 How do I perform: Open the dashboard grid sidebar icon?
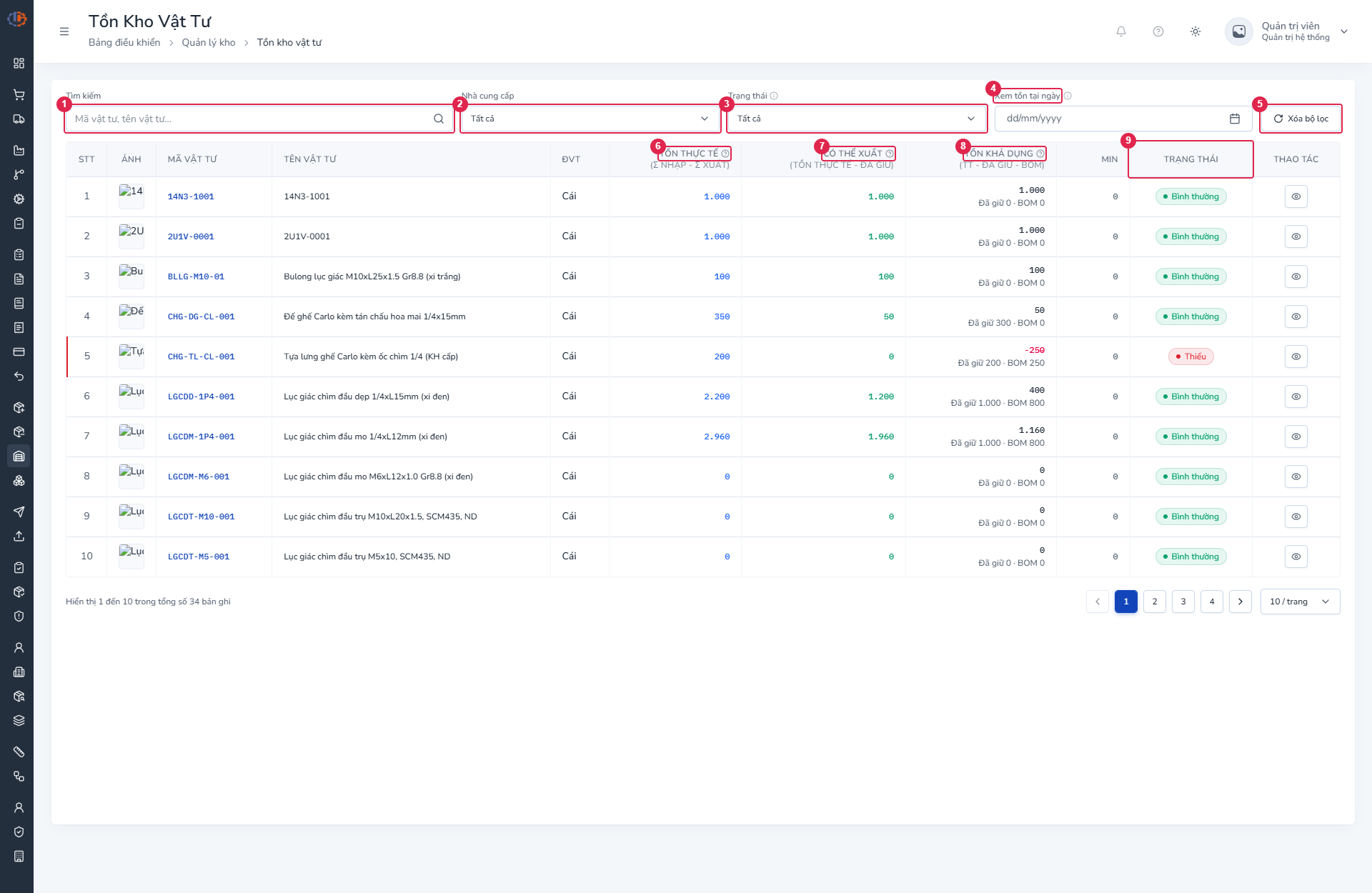(19, 63)
